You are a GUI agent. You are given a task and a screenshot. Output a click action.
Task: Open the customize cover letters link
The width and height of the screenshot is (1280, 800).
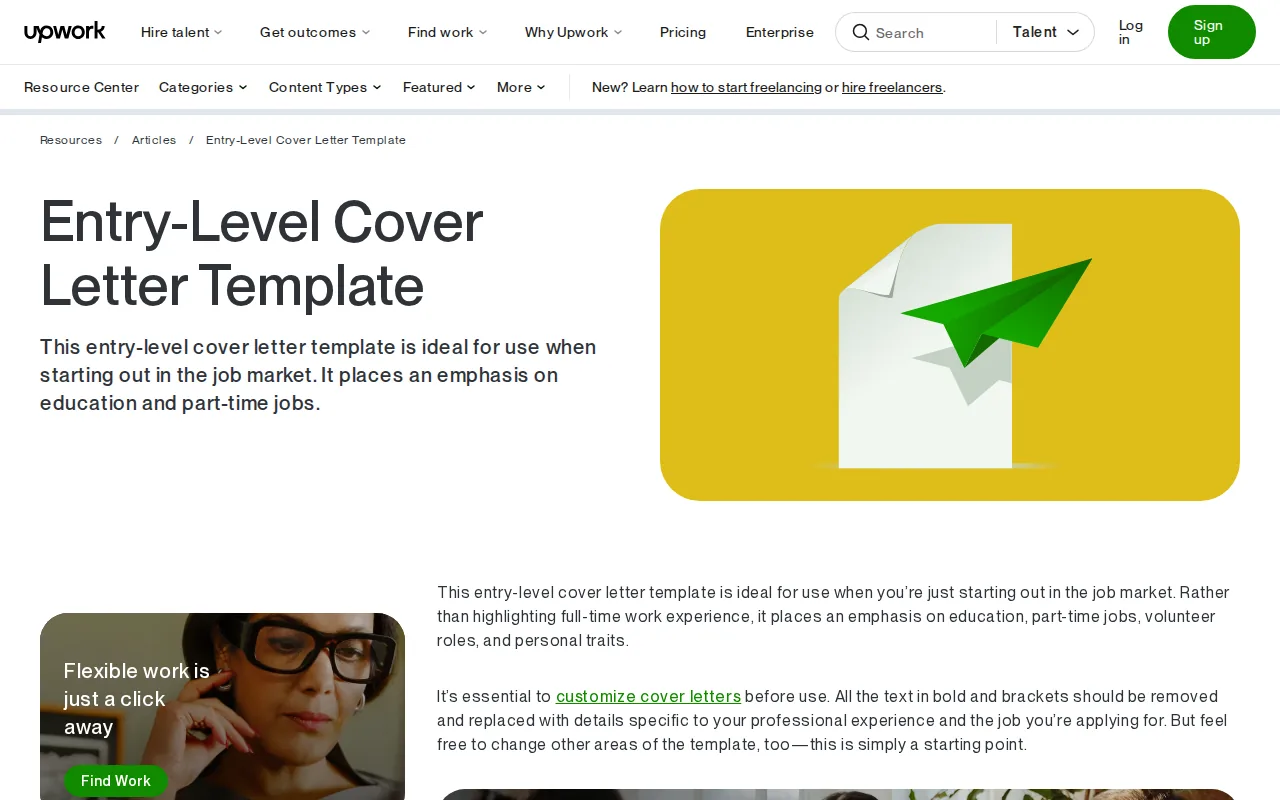pos(648,696)
